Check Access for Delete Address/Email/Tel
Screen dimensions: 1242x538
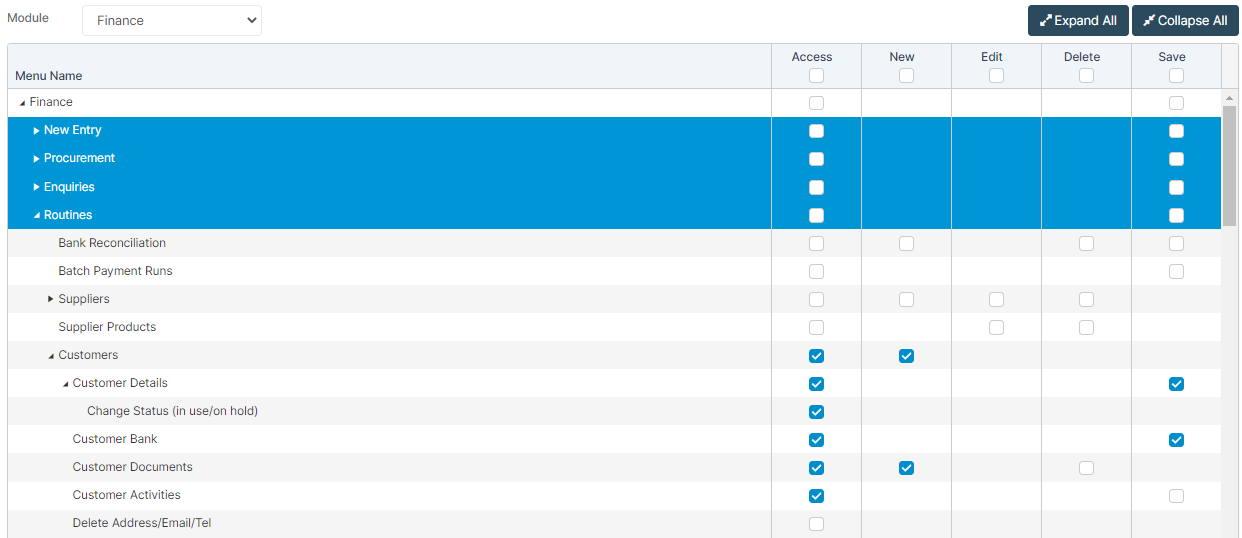[817, 523]
